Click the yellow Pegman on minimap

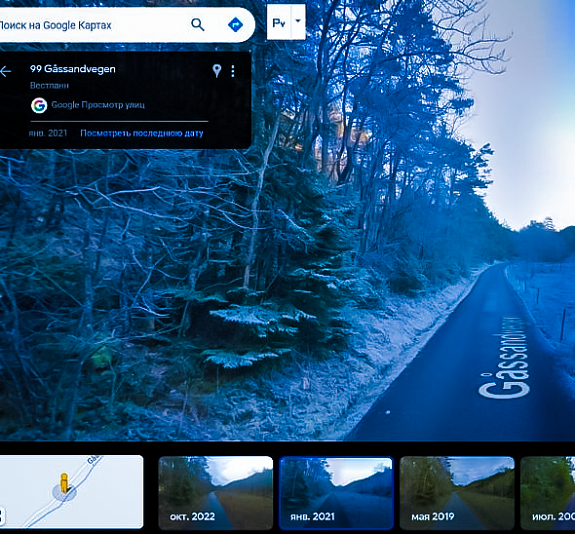[x=64, y=483]
